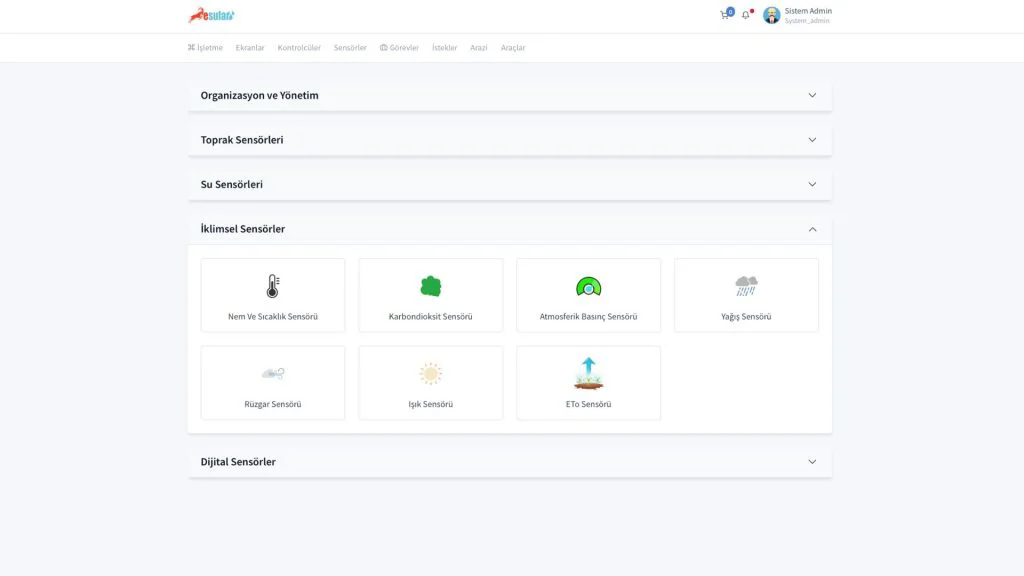The image size is (1024, 576).
Task: Click the notification bell icon
Action: point(745,15)
